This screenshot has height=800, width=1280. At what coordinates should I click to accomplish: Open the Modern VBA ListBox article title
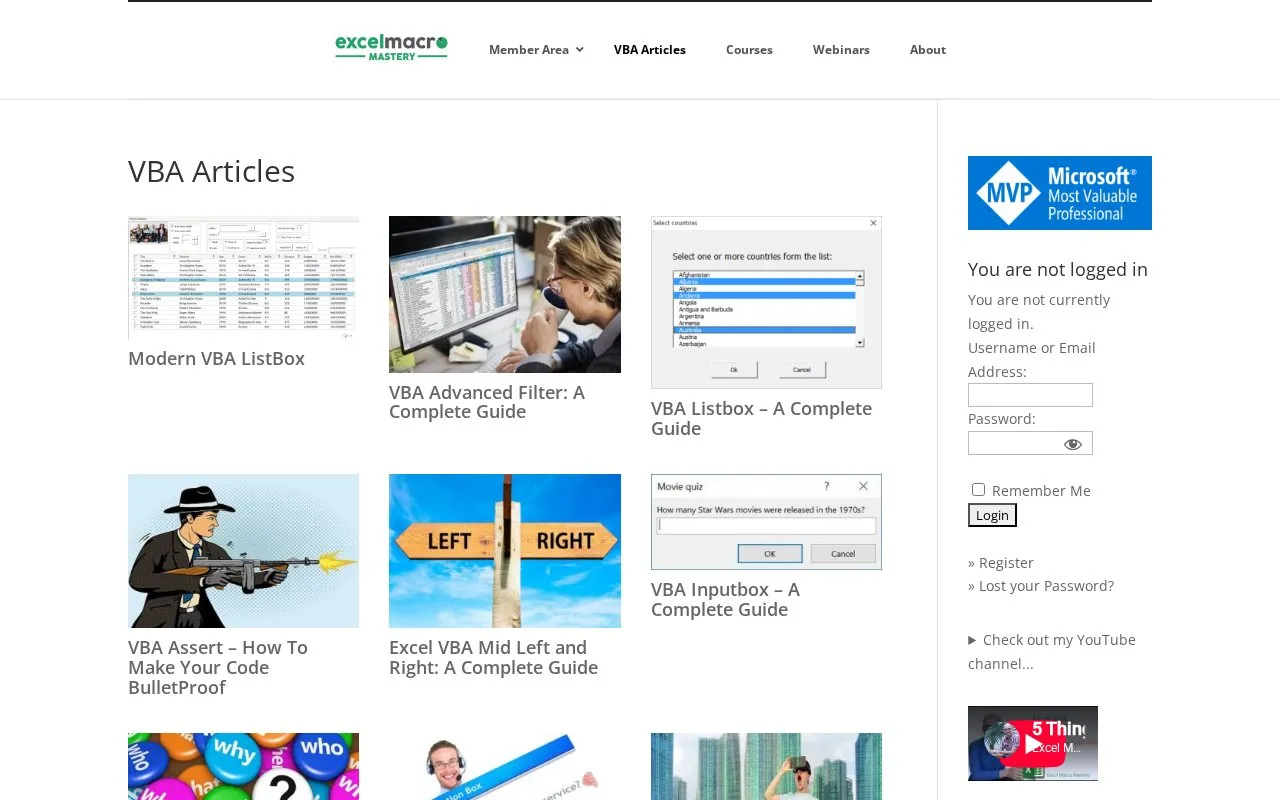coord(216,359)
